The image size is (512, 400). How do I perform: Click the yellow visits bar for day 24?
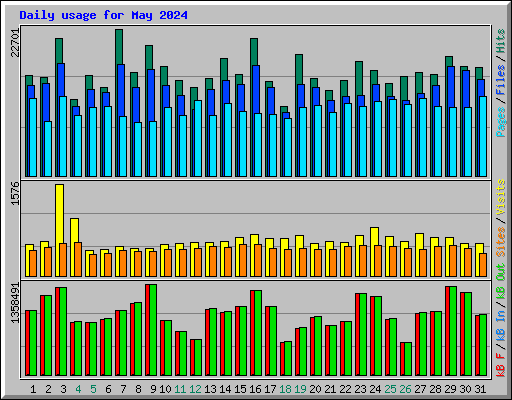pos(374,236)
